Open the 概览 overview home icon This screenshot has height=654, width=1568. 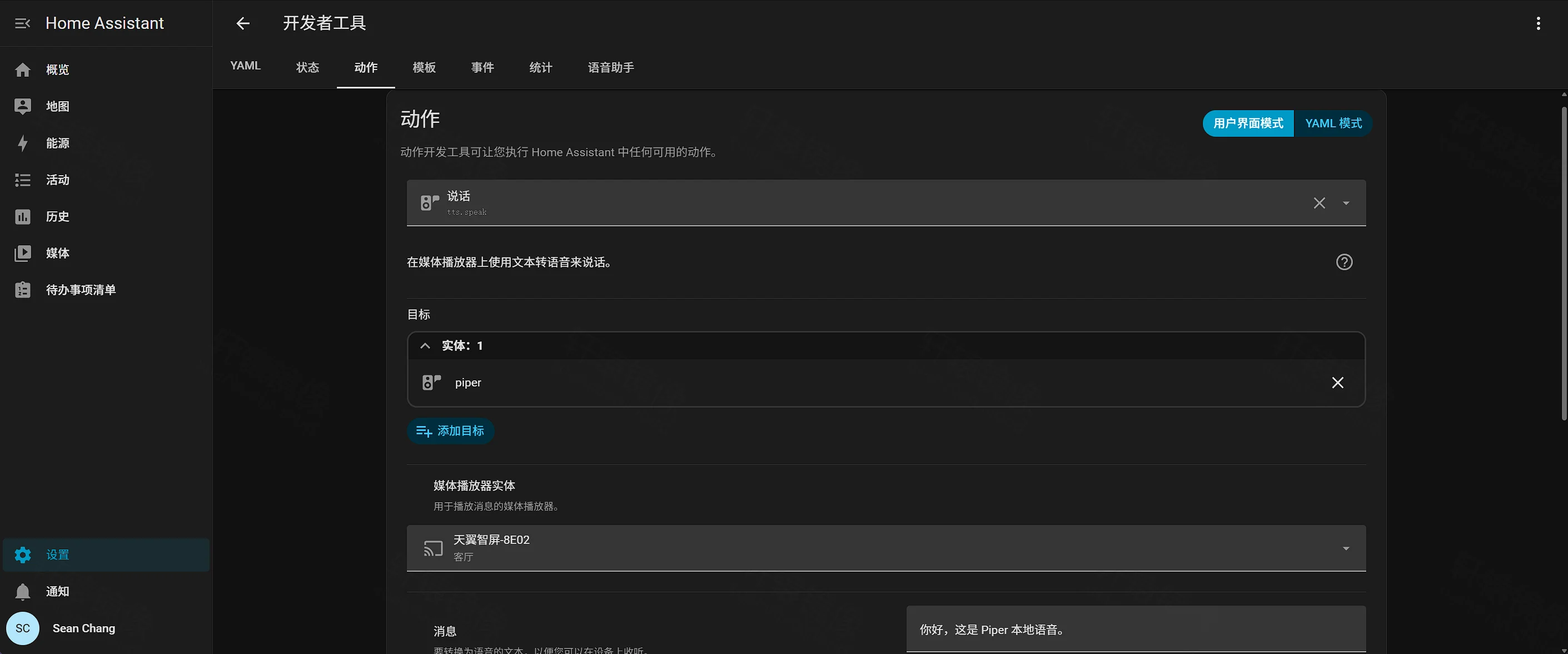pyautogui.click(x=23, y=70)
